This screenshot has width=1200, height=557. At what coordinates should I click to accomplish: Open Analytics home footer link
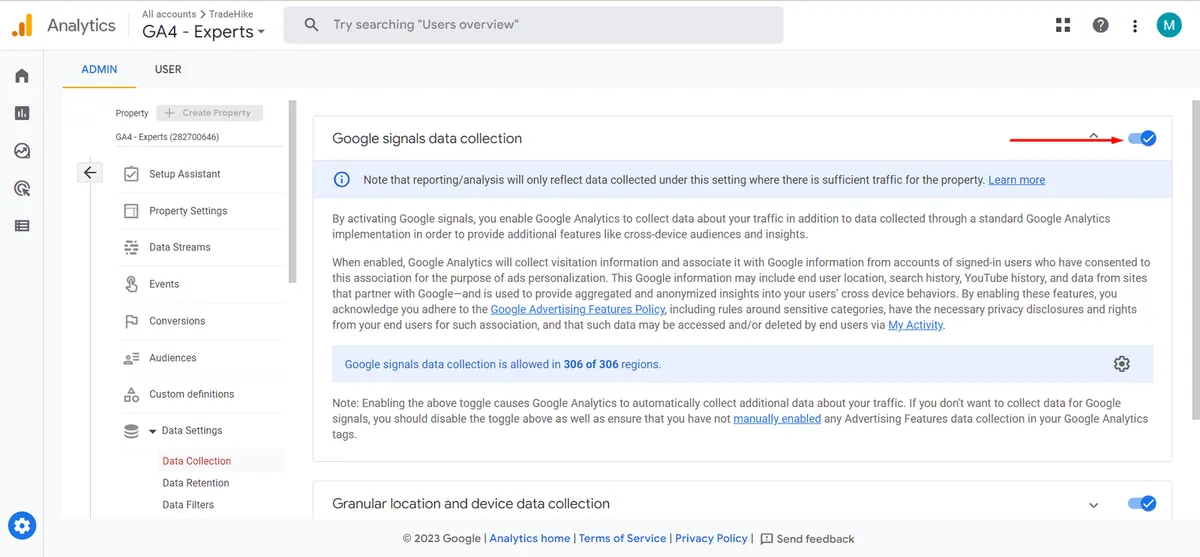click(x=529, y=538)
